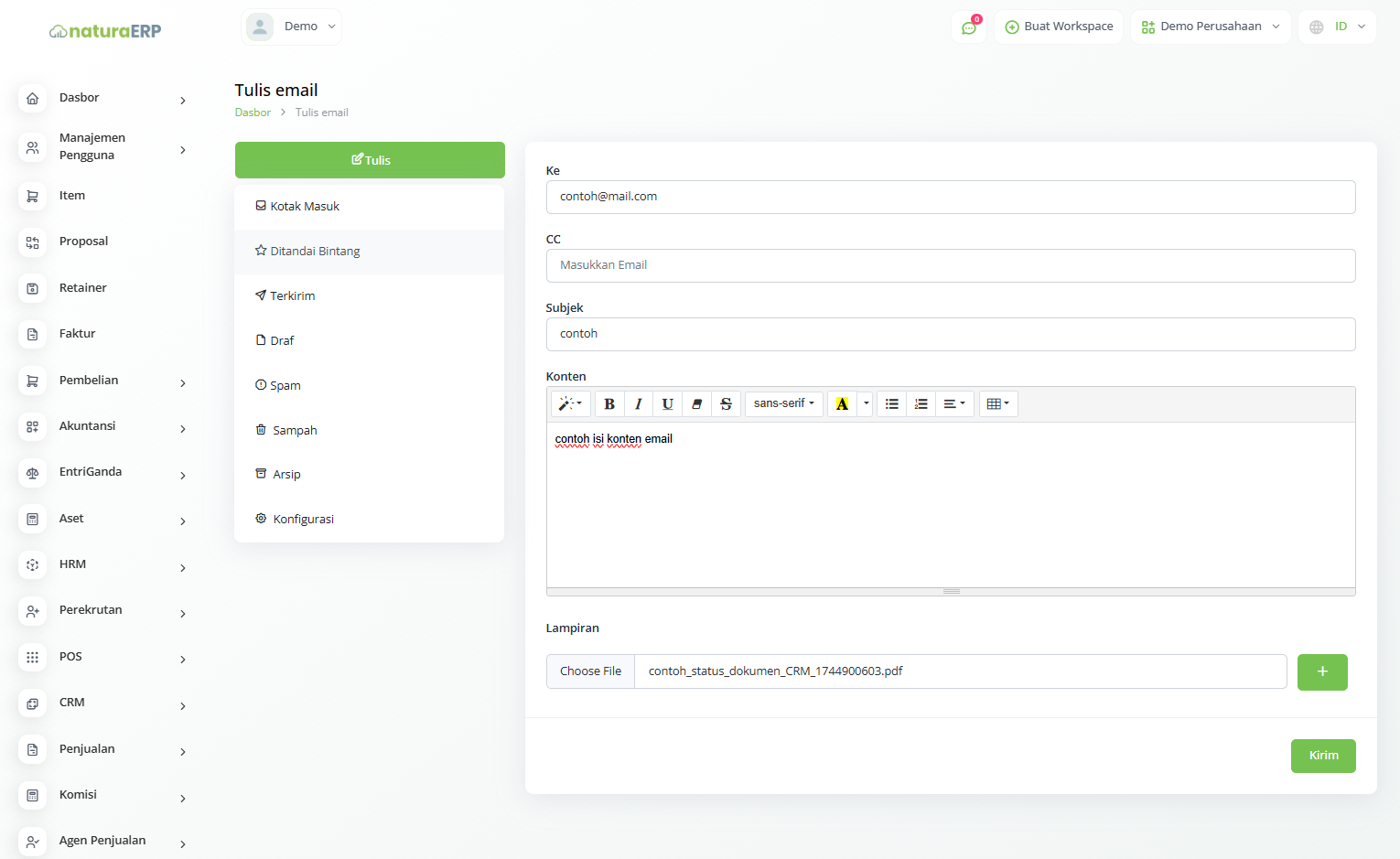Open Ditandai Bintang starred folder
Image resolution: width=1400 pixels, height=859 pixels.
(369, 252)
